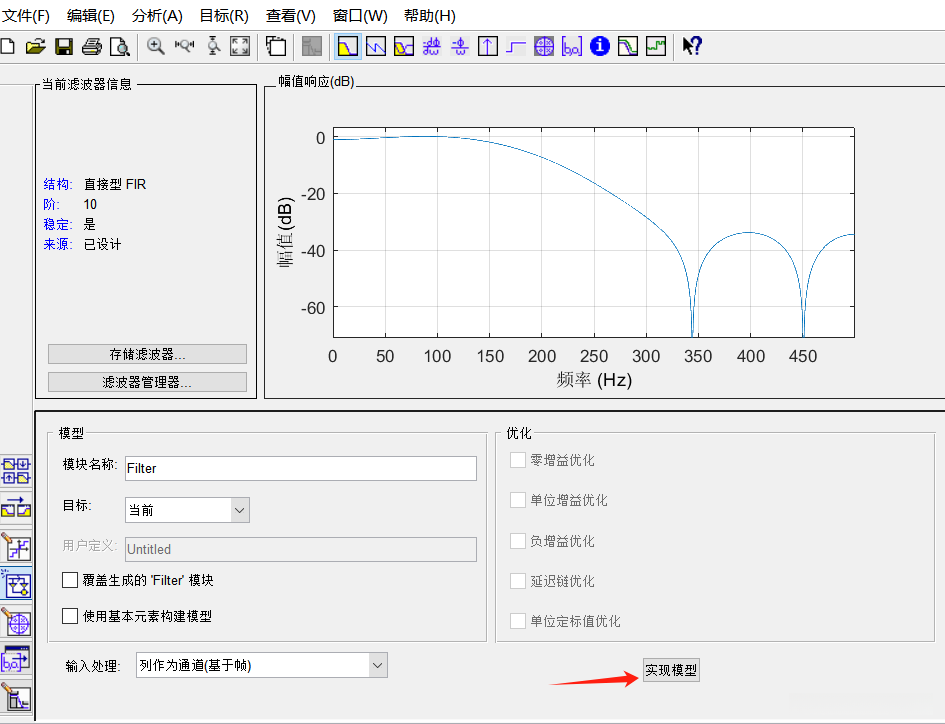Open the 帮助(H) menu
Image resolution: width=945 pixels, height=724 pixels.
[x=429, y=16]
